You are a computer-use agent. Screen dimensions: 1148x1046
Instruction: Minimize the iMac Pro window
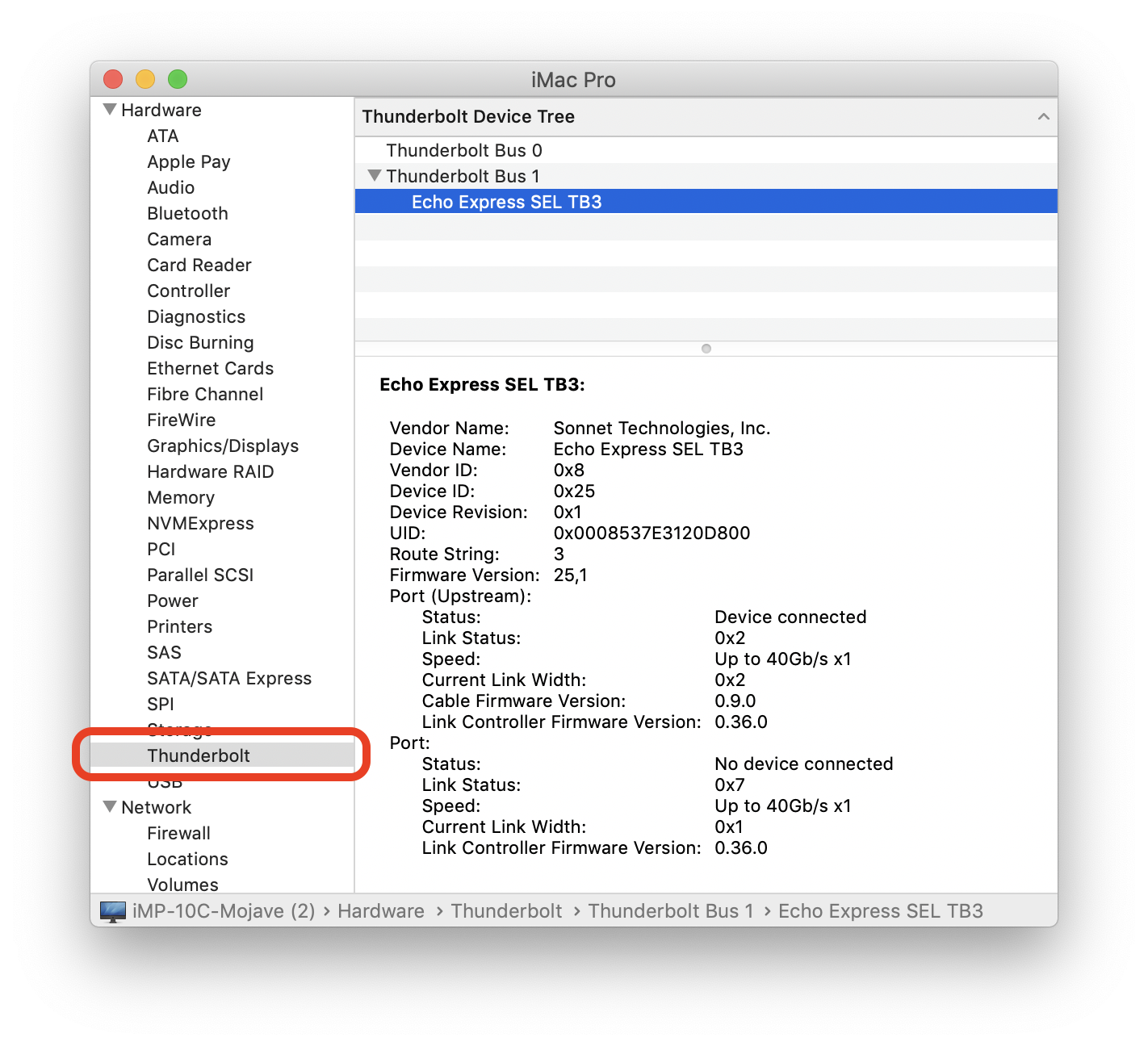[x=145, y=79]
